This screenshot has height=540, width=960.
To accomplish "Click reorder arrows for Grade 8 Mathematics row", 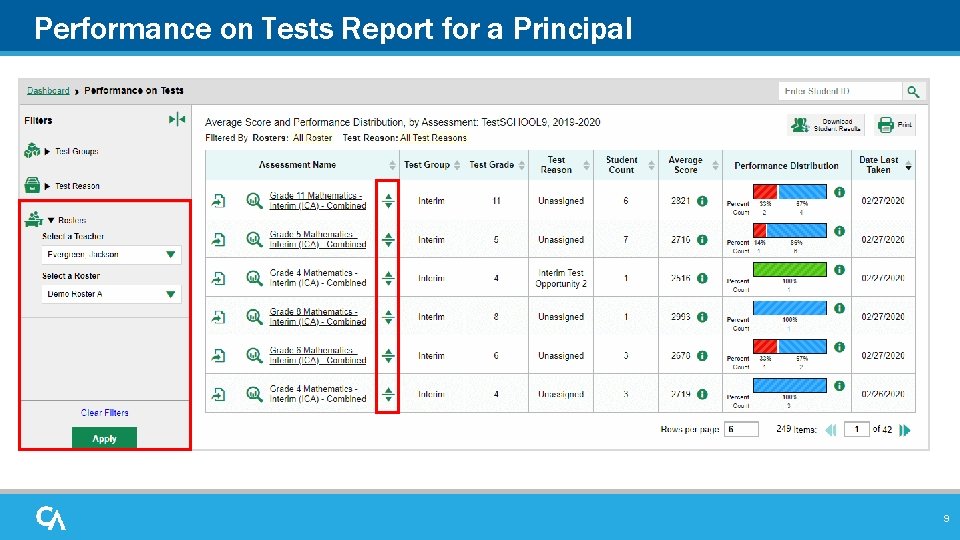I will coord(388,317).
